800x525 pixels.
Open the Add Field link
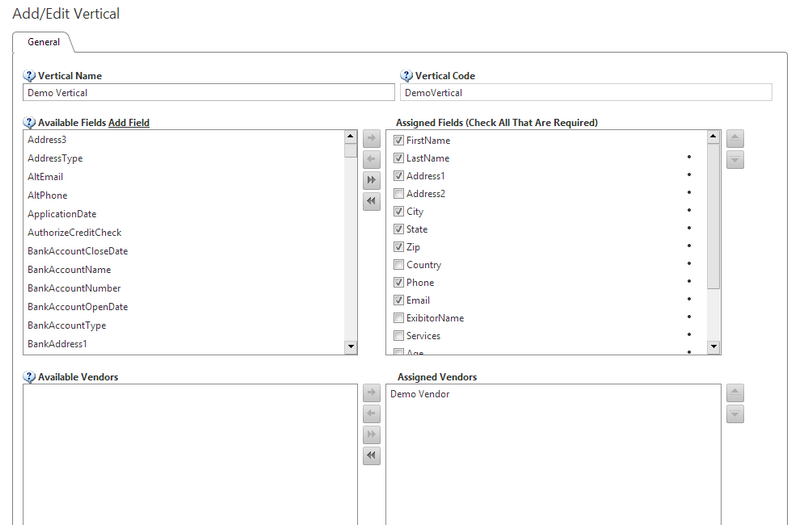(129, 123)
